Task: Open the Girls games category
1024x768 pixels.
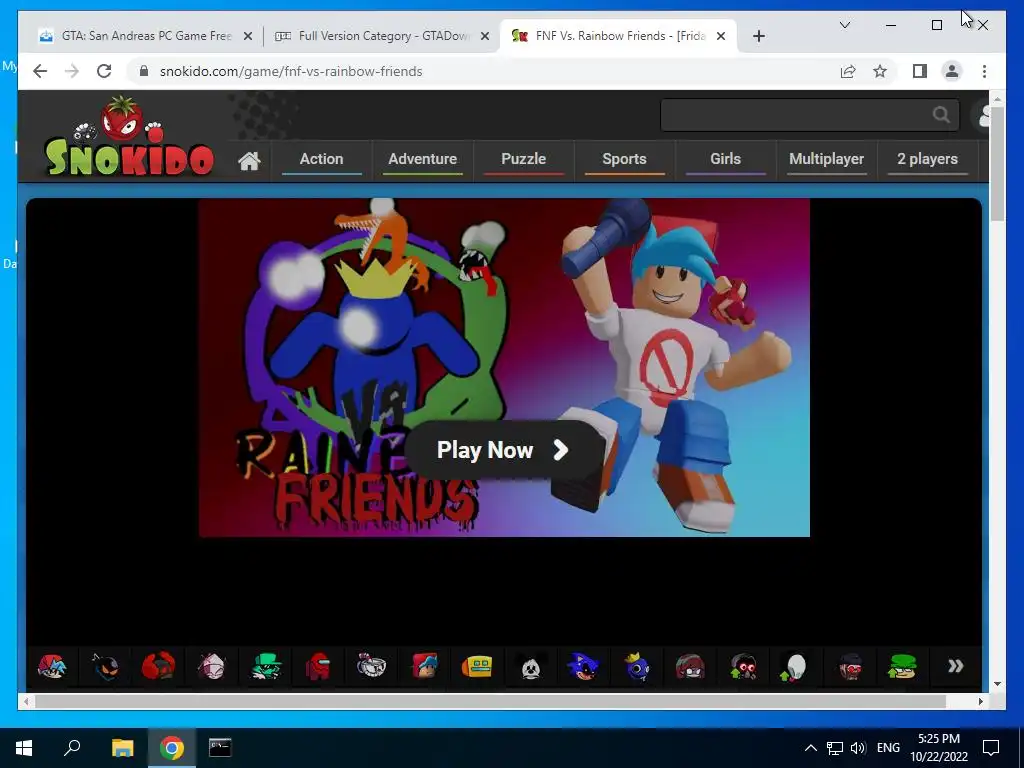Action: (x=726, y=159)
